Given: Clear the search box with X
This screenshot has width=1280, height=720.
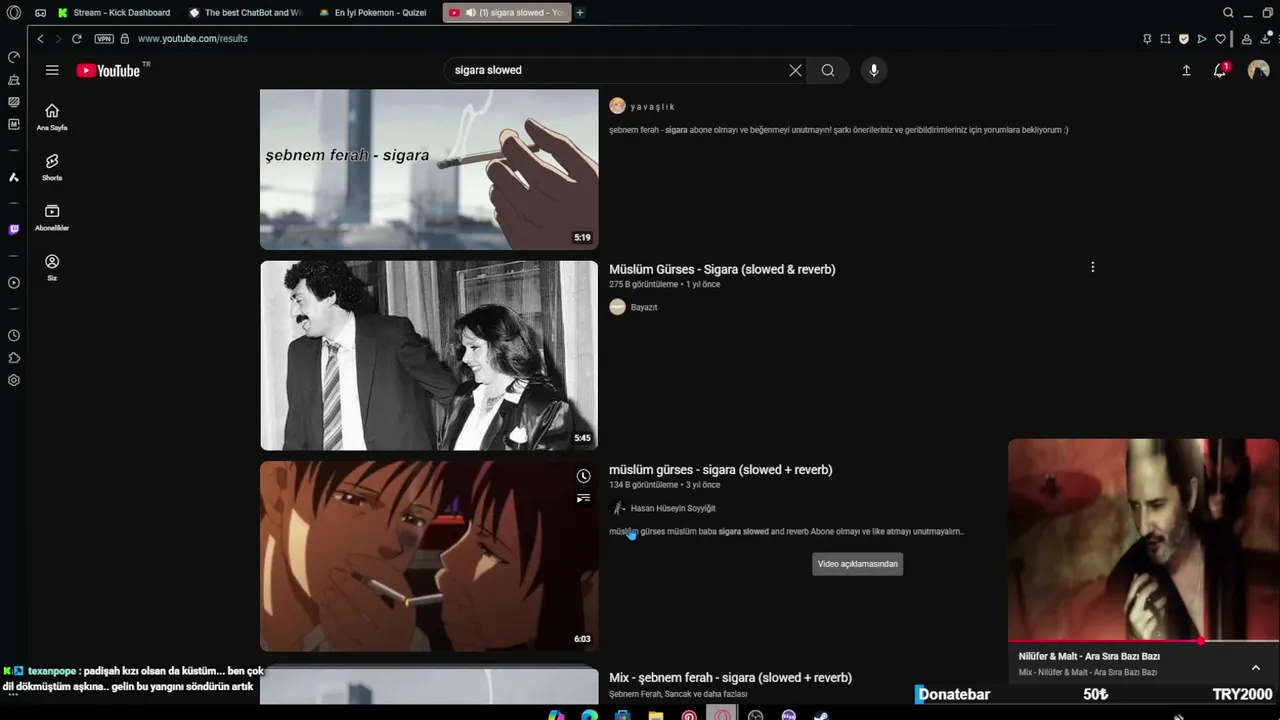Looking at the screenshot, I should point(795,70).
